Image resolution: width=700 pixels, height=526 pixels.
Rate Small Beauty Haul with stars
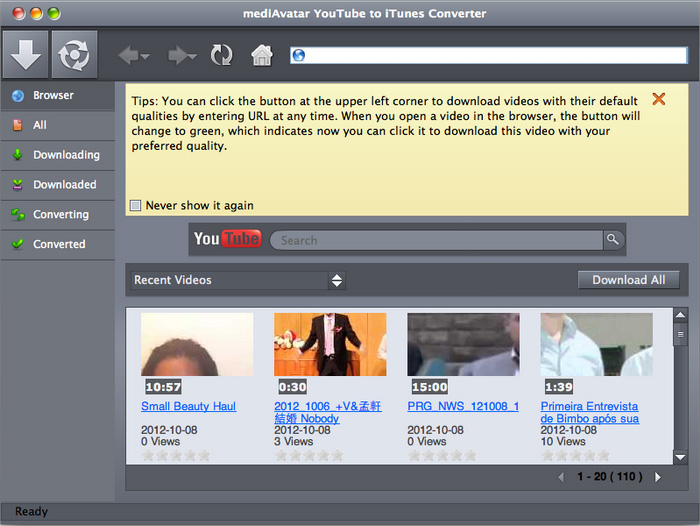176,455
